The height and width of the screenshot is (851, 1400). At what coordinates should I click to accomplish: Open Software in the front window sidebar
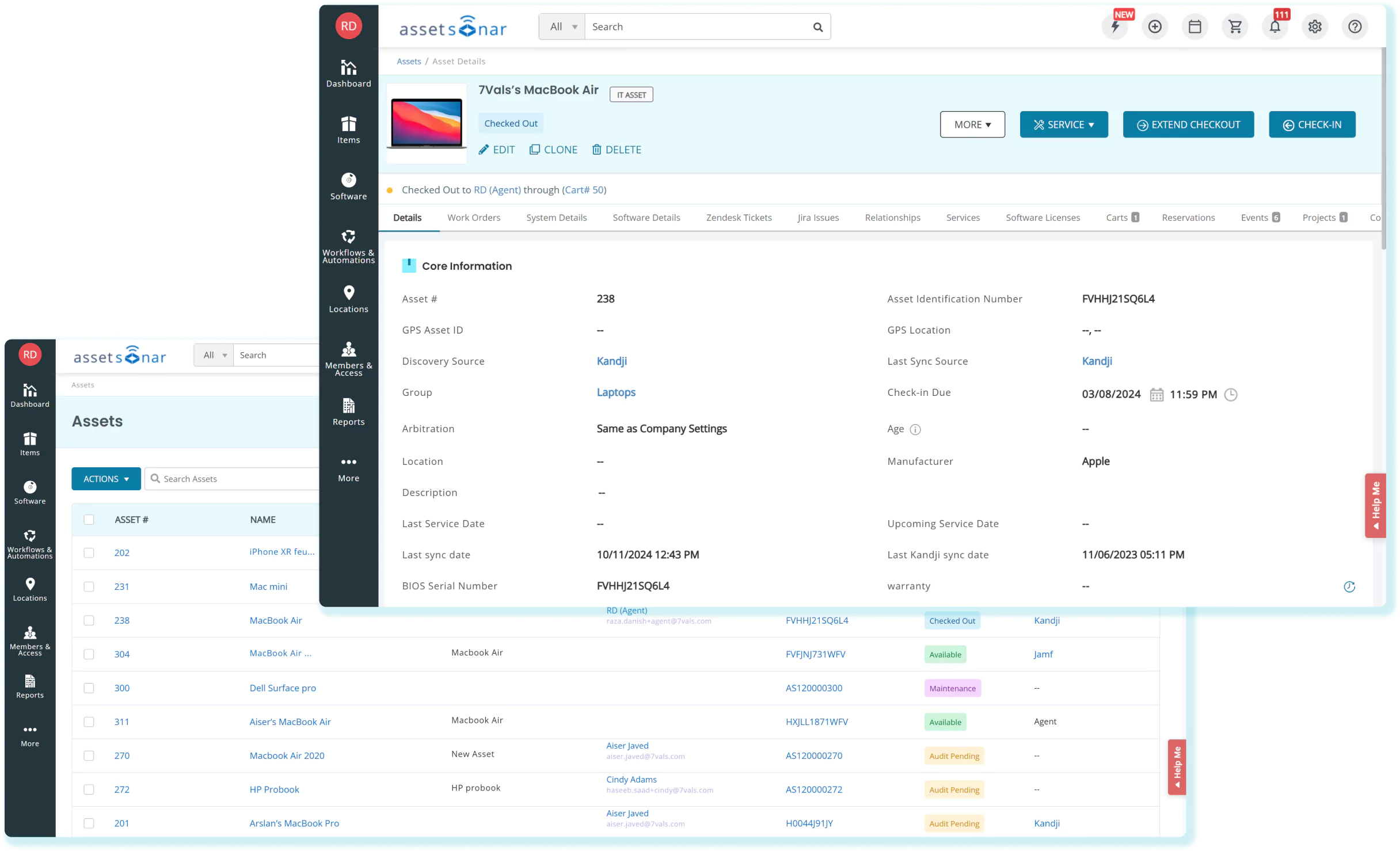tap(348, 186)
